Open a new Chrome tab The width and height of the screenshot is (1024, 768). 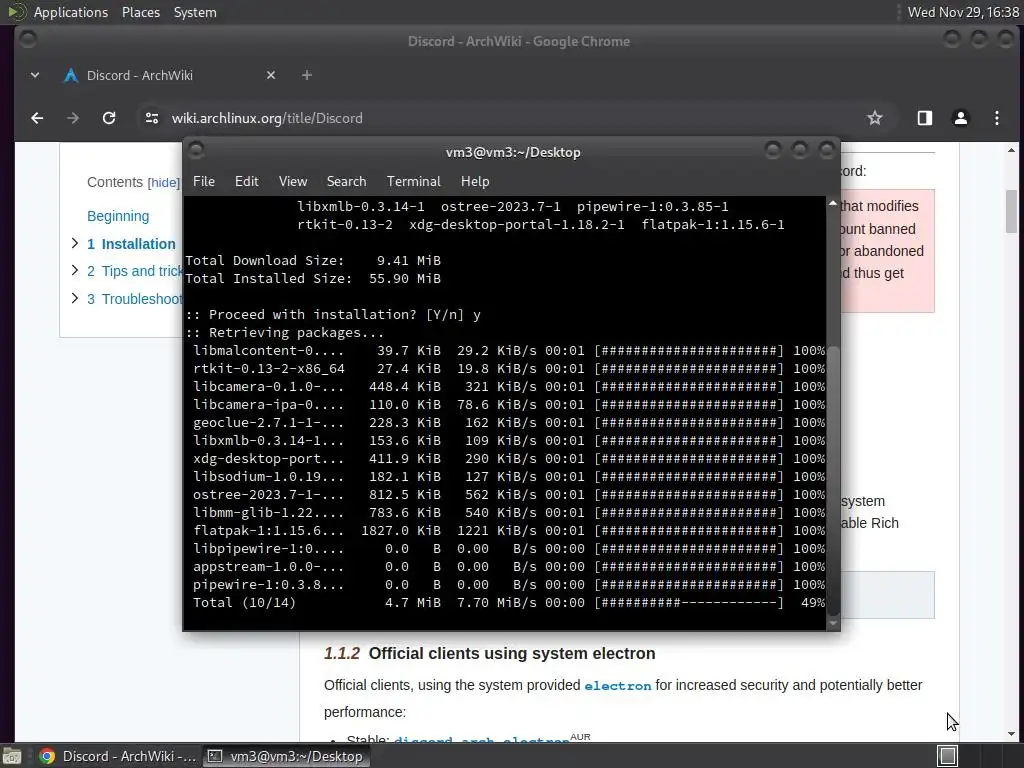click(306, 75)
